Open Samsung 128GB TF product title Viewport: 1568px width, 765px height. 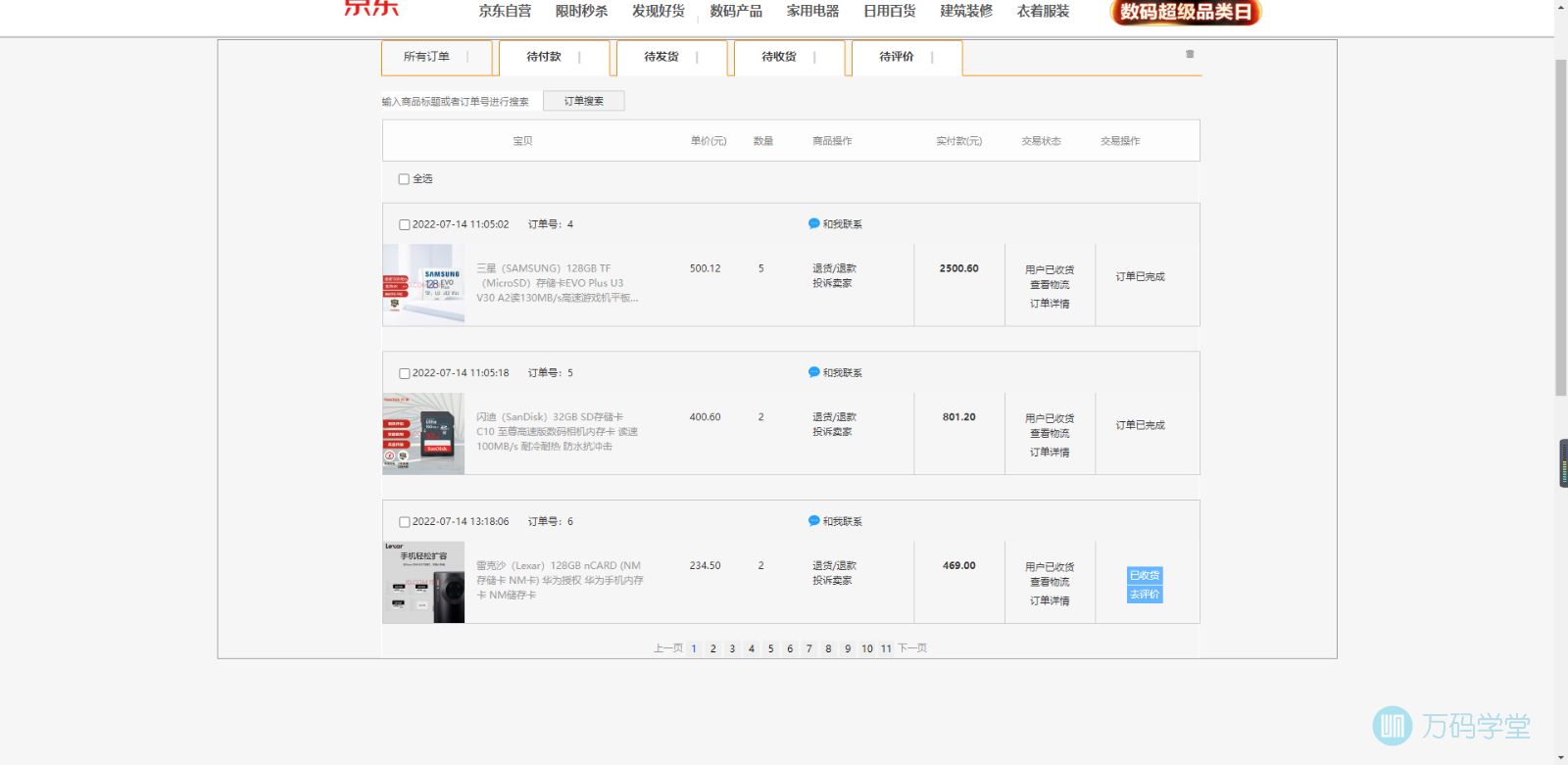pyautogui.click(x=558, y=283)
